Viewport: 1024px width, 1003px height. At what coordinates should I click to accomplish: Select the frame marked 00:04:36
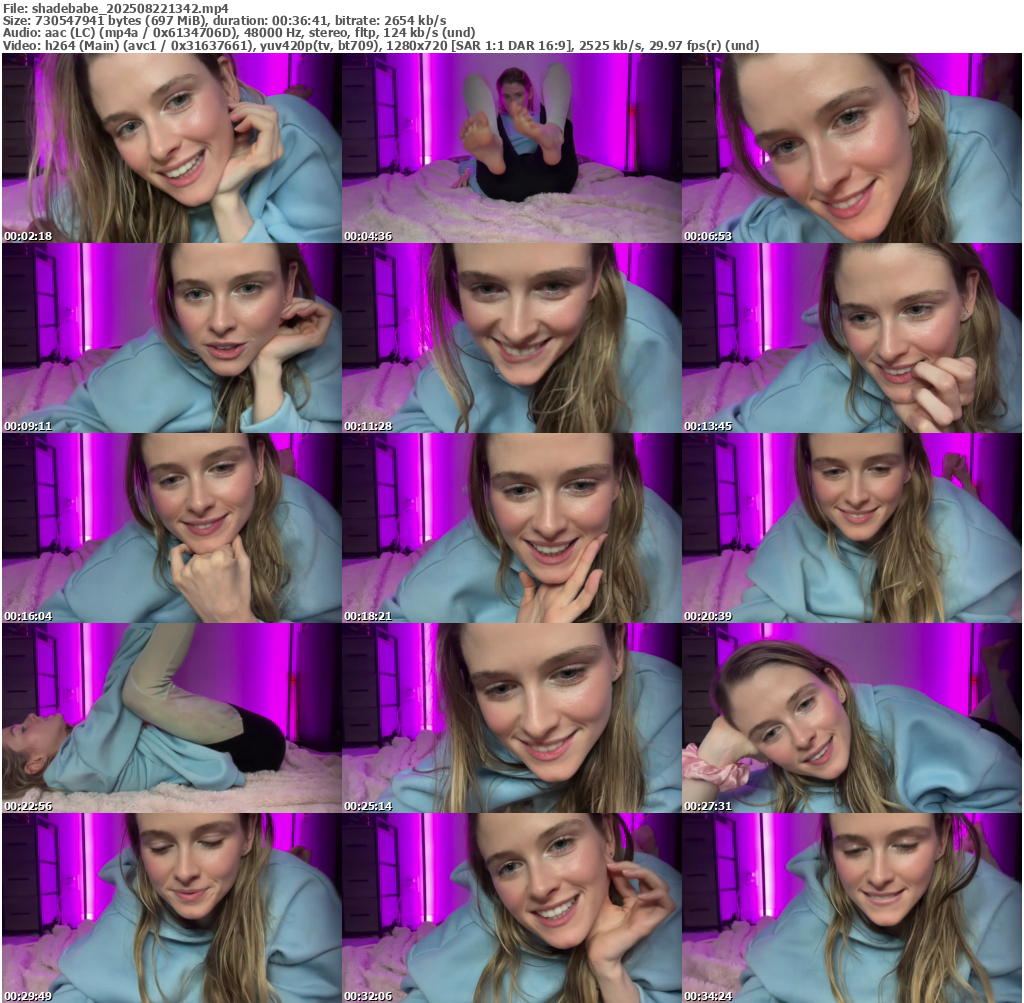(x=511, y=148)
